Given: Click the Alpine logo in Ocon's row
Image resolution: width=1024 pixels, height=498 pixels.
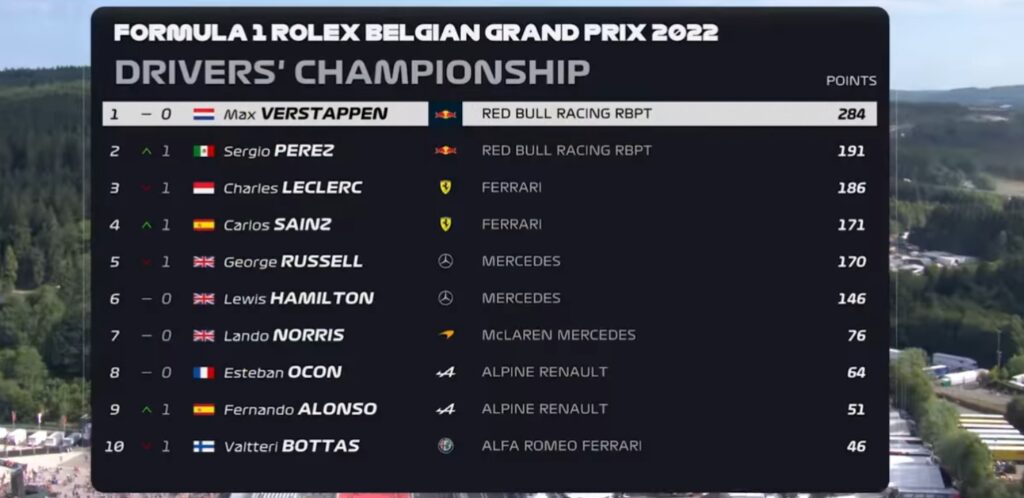Looking at the screenshot, I should tap(445, 372).
